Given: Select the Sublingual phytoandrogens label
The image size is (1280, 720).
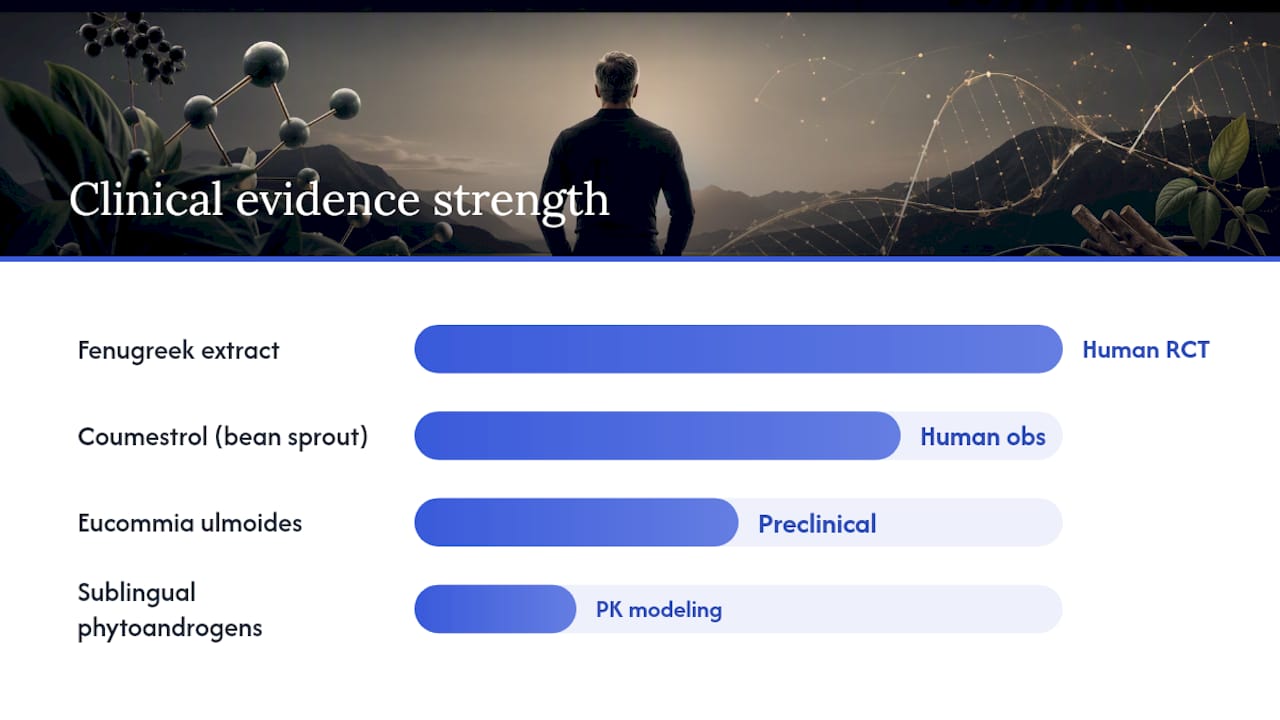Looking at the screenshot, I should pos(170,610).
